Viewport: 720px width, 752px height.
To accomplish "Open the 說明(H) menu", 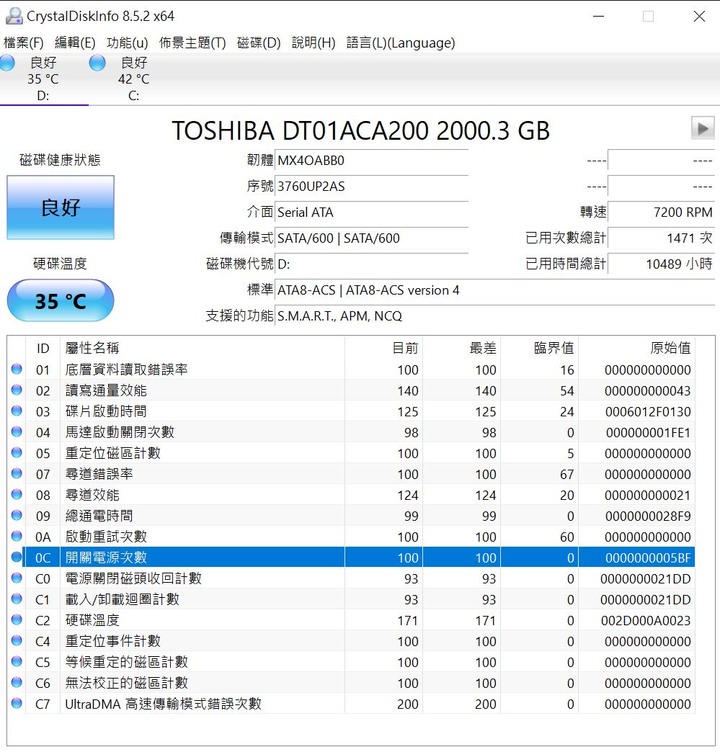I will [x=313, y=43].
